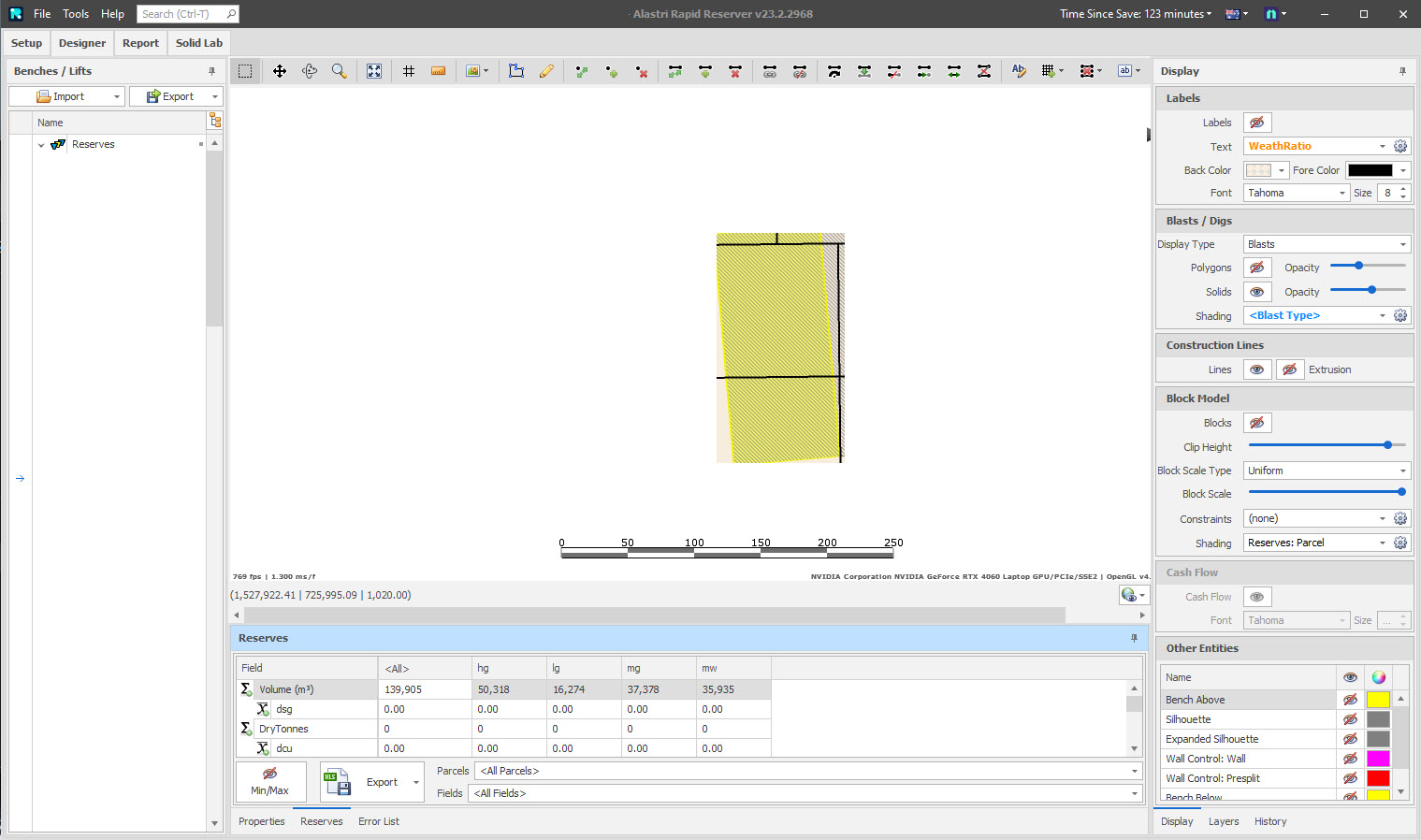Select the pan/move tool in toolbar

click(x=280, y=71)
